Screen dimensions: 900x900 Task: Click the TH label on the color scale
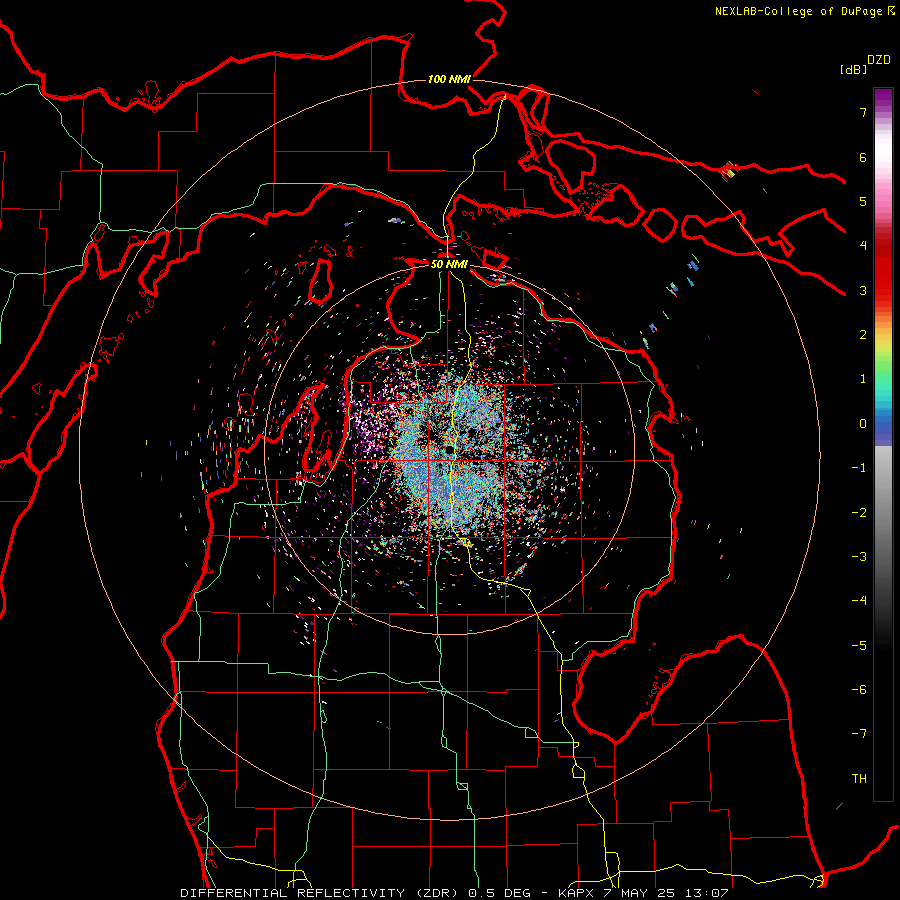[x=859, y=779]
